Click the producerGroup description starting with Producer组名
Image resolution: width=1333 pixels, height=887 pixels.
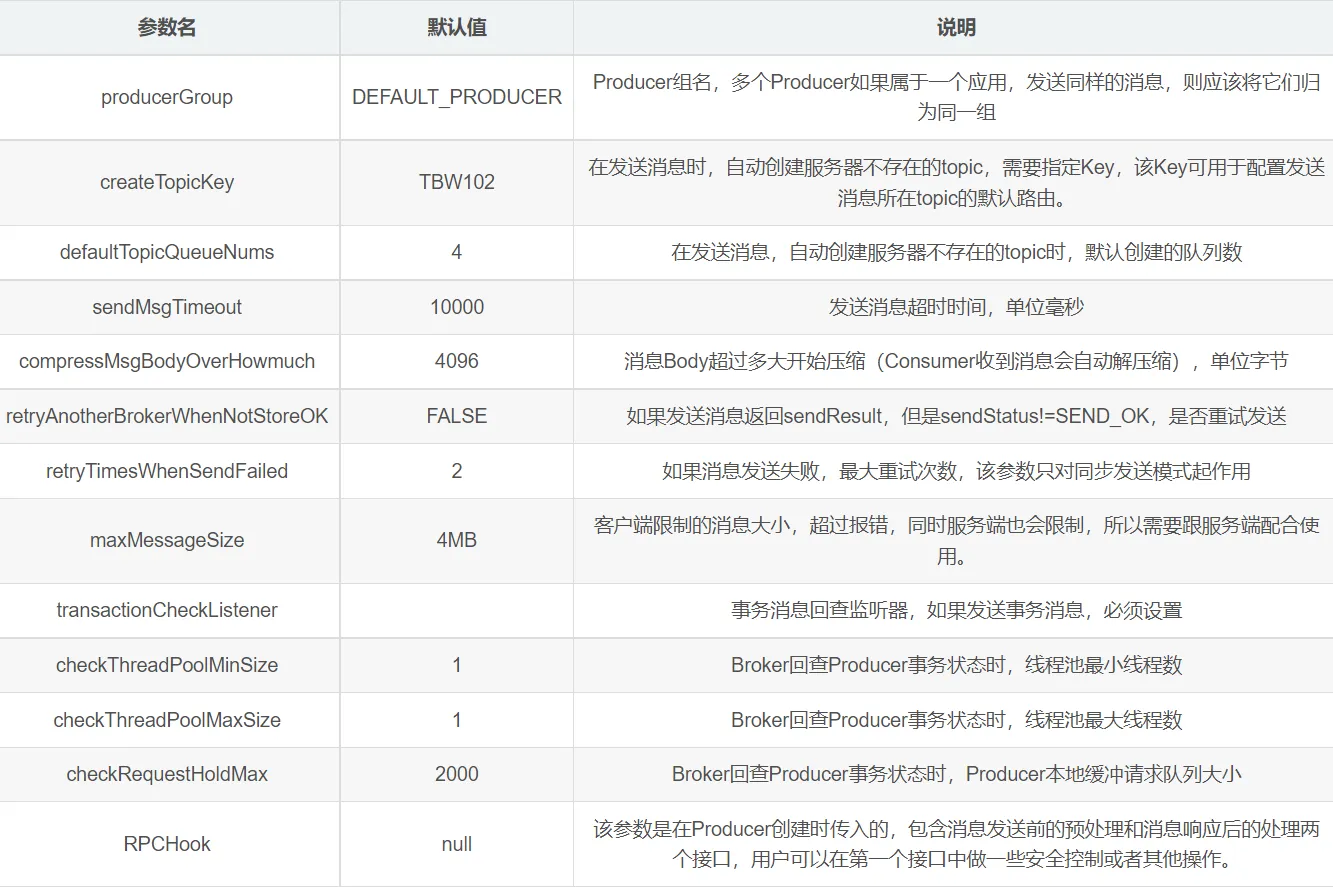956,97
